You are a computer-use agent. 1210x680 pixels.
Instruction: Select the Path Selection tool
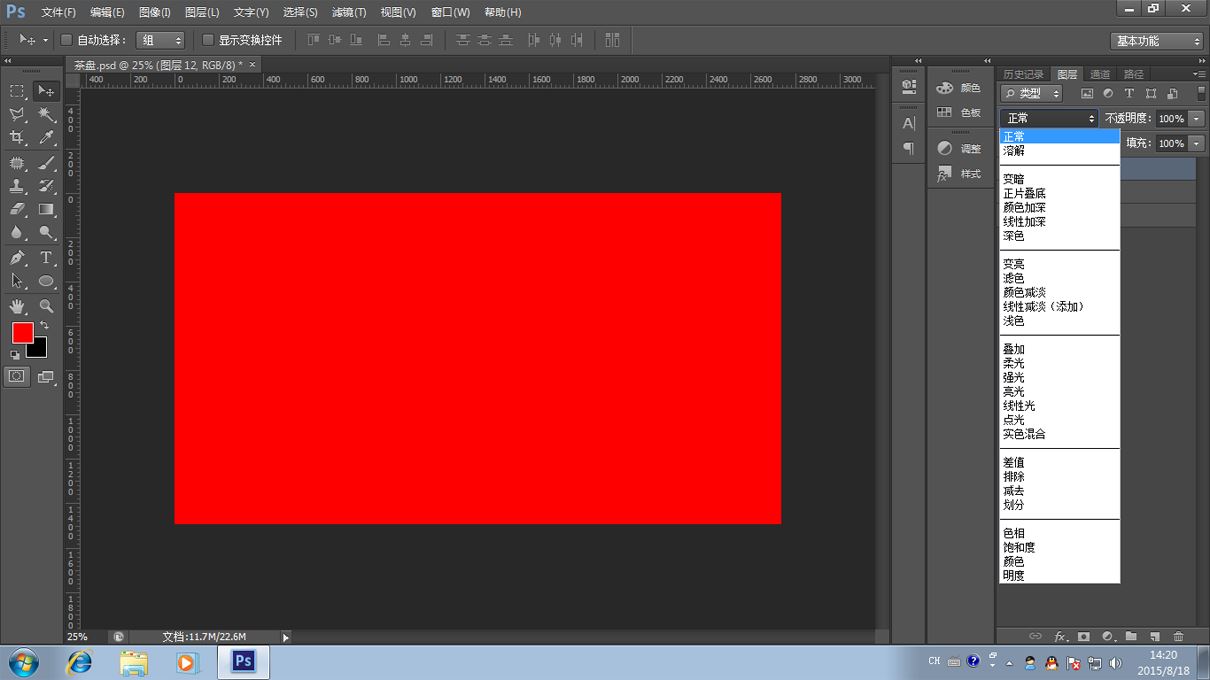coord(17,281)
